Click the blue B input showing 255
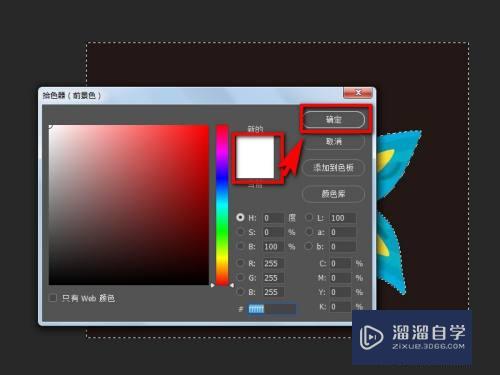 273,292
